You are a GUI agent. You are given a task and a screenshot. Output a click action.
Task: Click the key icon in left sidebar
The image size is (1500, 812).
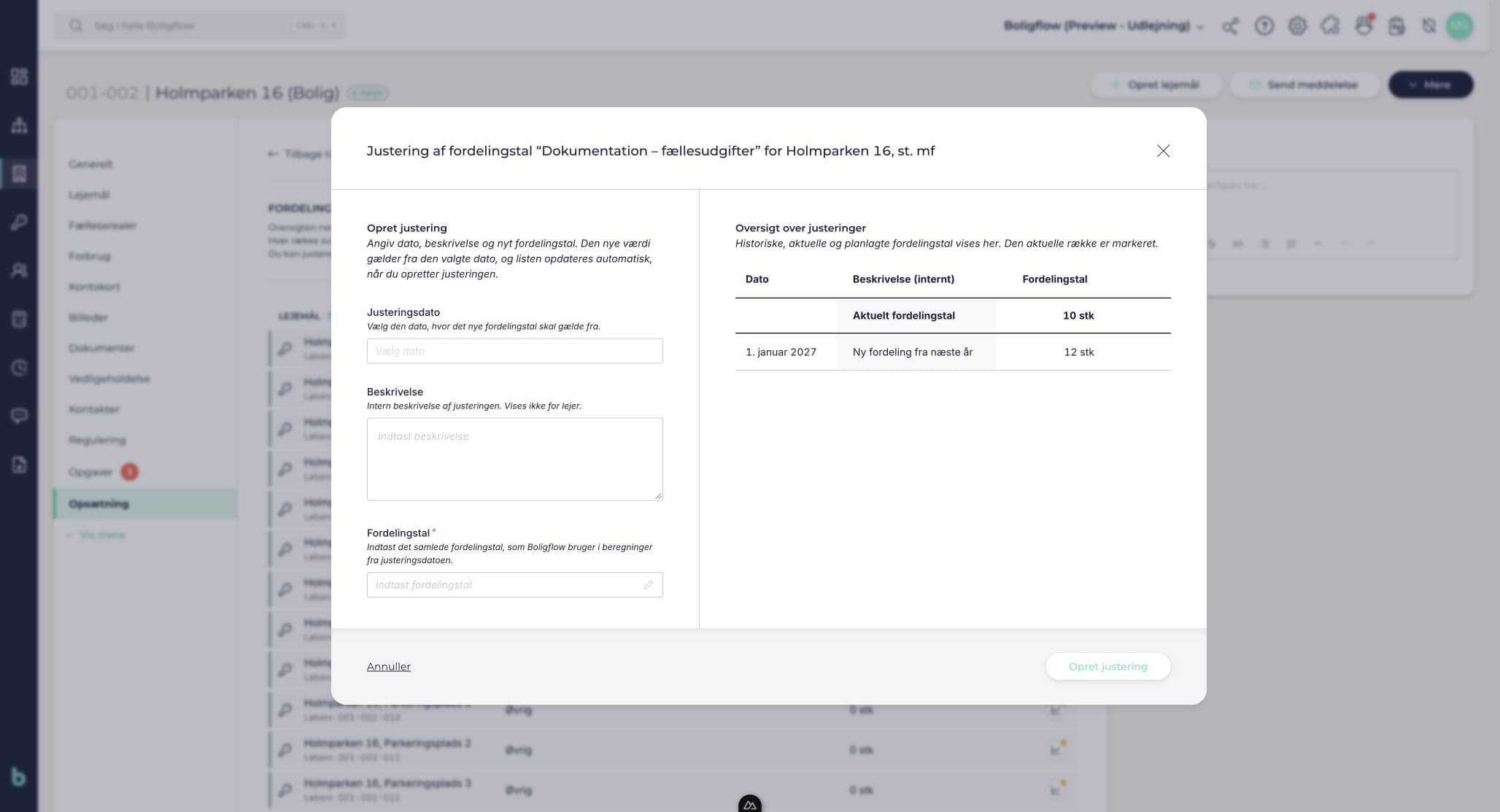[19, 222]
